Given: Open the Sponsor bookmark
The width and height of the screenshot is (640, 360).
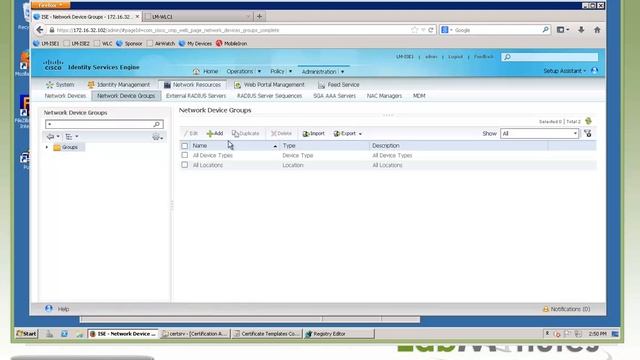Looking at the screenshot, I should pos(129,43).
